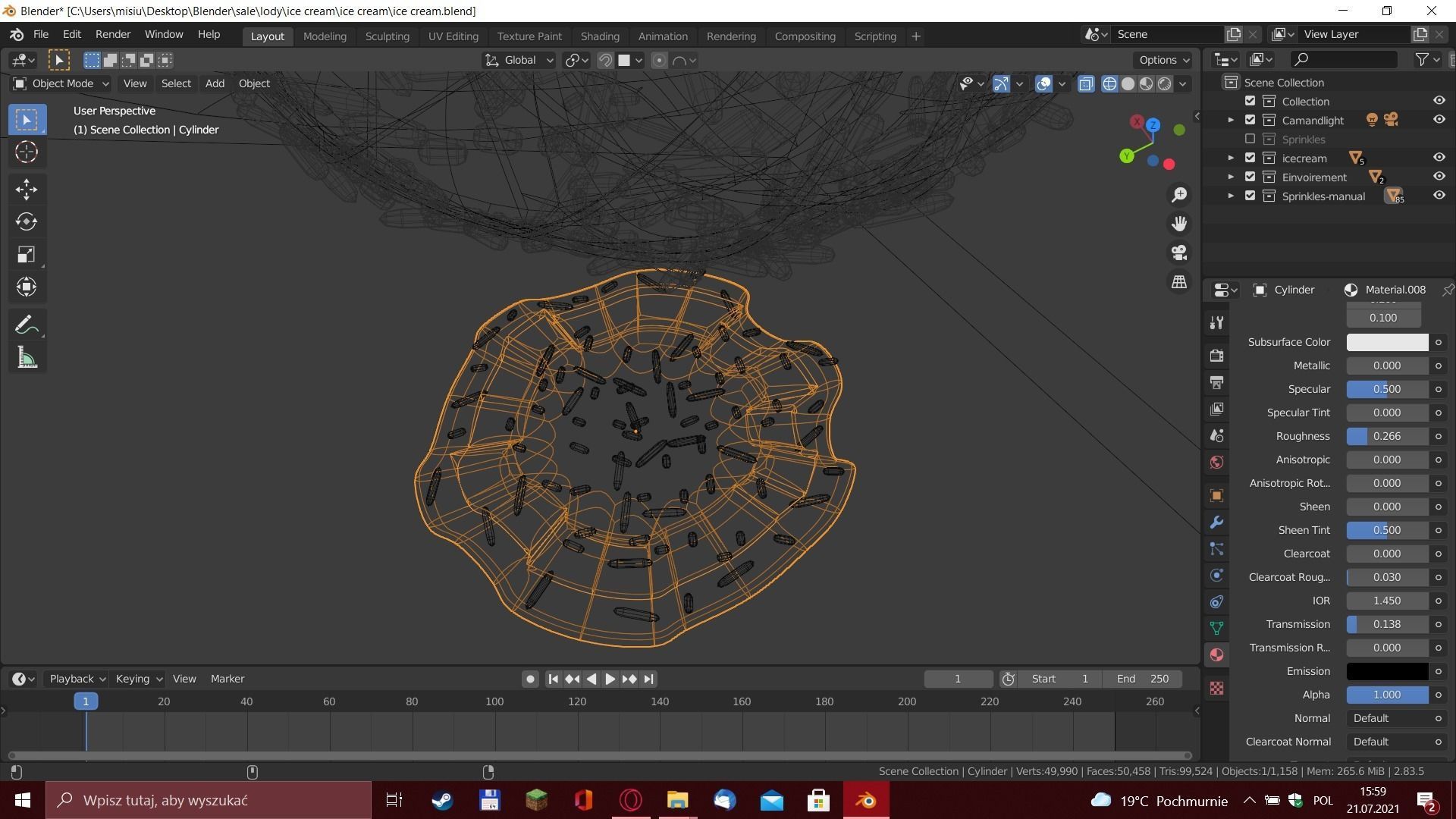Switch to the Shading workspace tab
This screenshot has height=819, width=1456.
coord(599,36)
